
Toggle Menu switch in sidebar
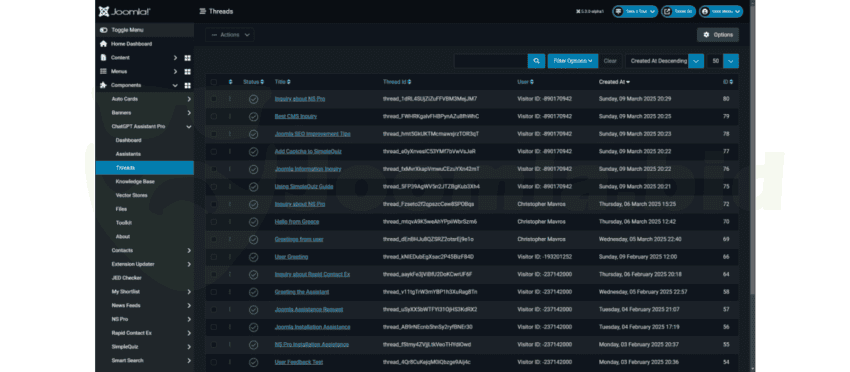pos(104,30)
